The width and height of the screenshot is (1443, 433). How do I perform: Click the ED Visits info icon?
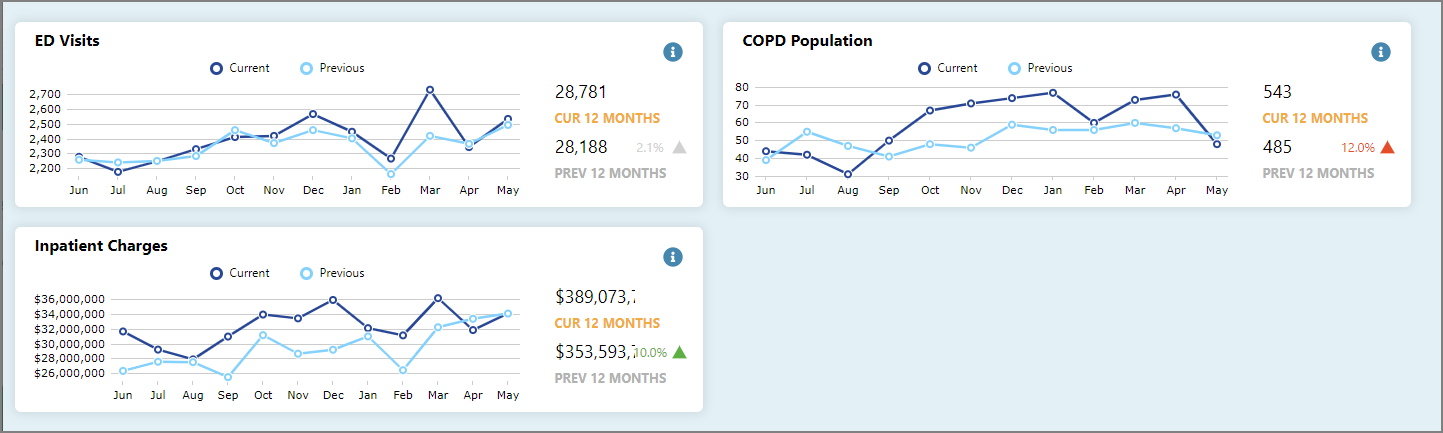pos(673,52)
